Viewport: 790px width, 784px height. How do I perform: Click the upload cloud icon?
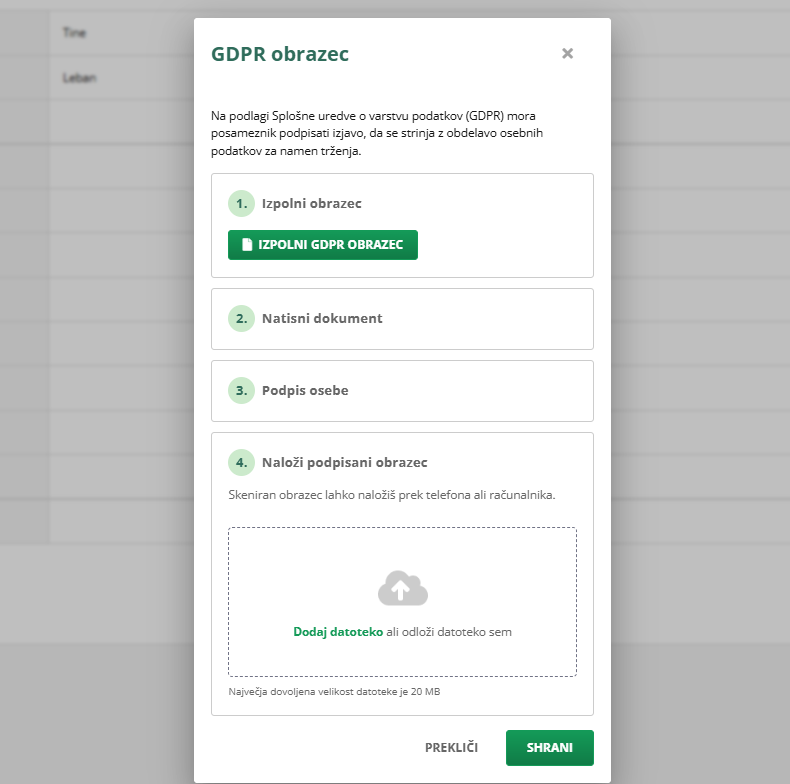coord(403,588)
